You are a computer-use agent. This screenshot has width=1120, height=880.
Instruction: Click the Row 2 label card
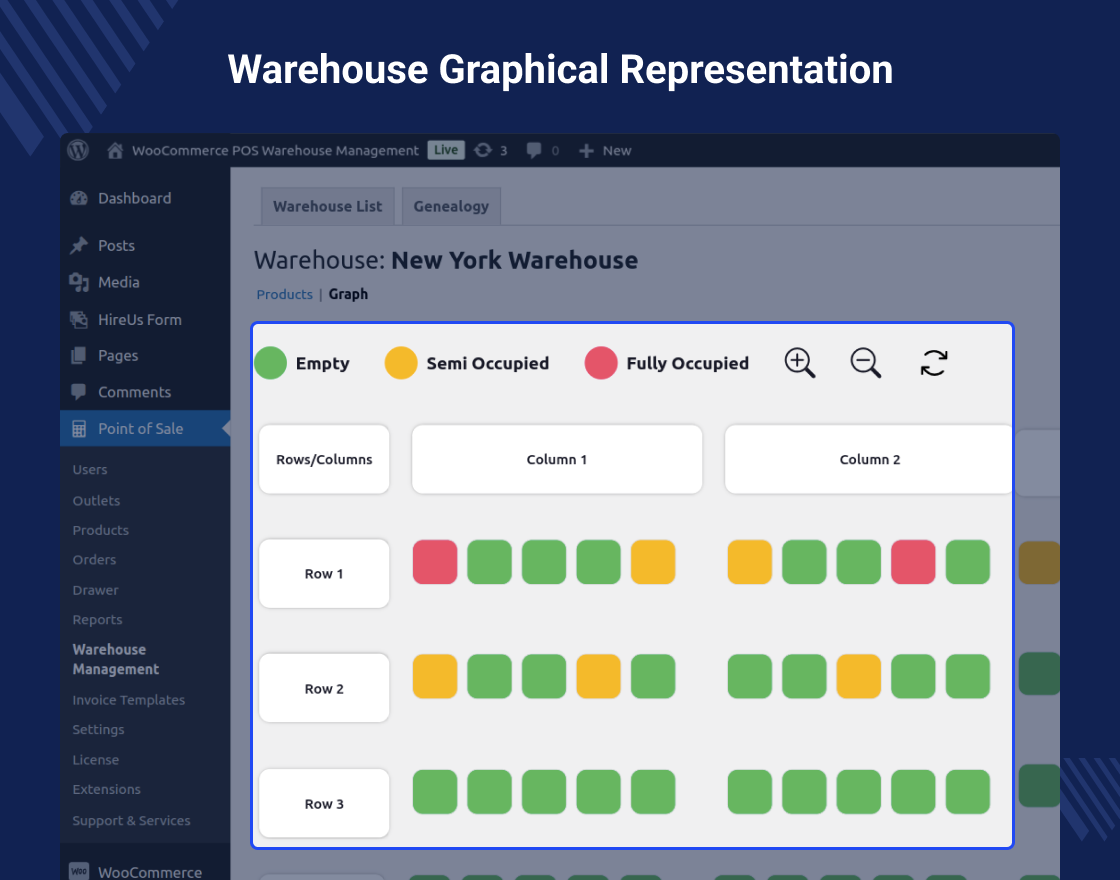coord(323,688)
